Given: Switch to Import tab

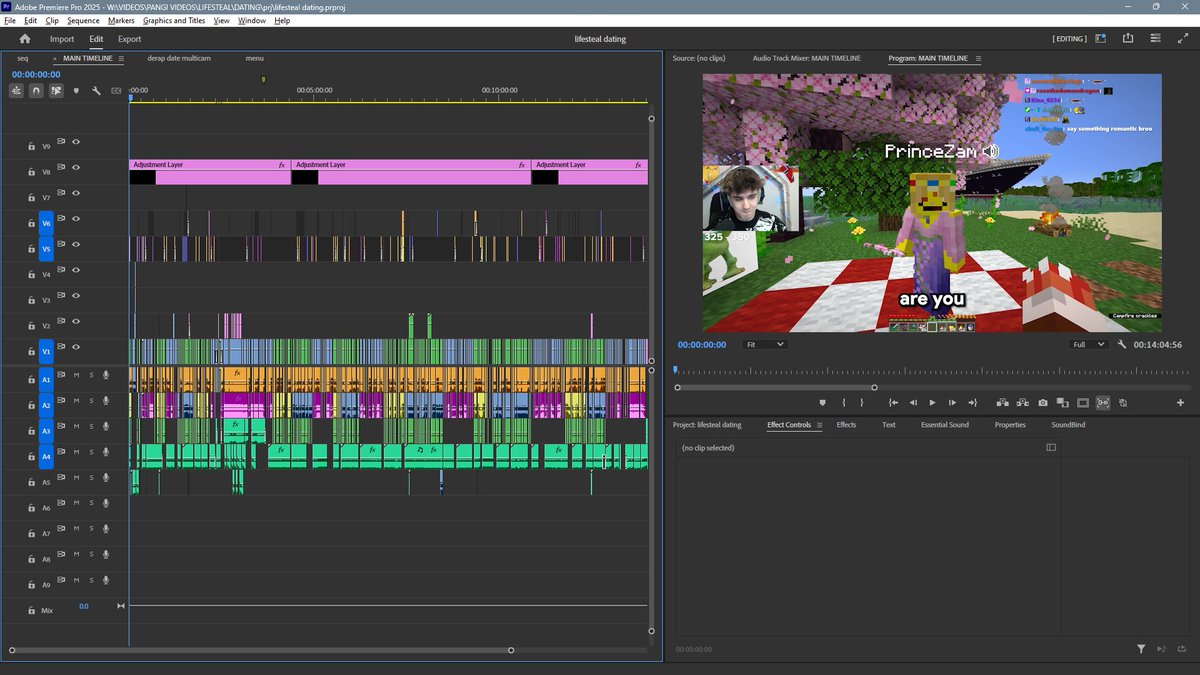Looking at the screenshot, I should (x=62, y=39).
